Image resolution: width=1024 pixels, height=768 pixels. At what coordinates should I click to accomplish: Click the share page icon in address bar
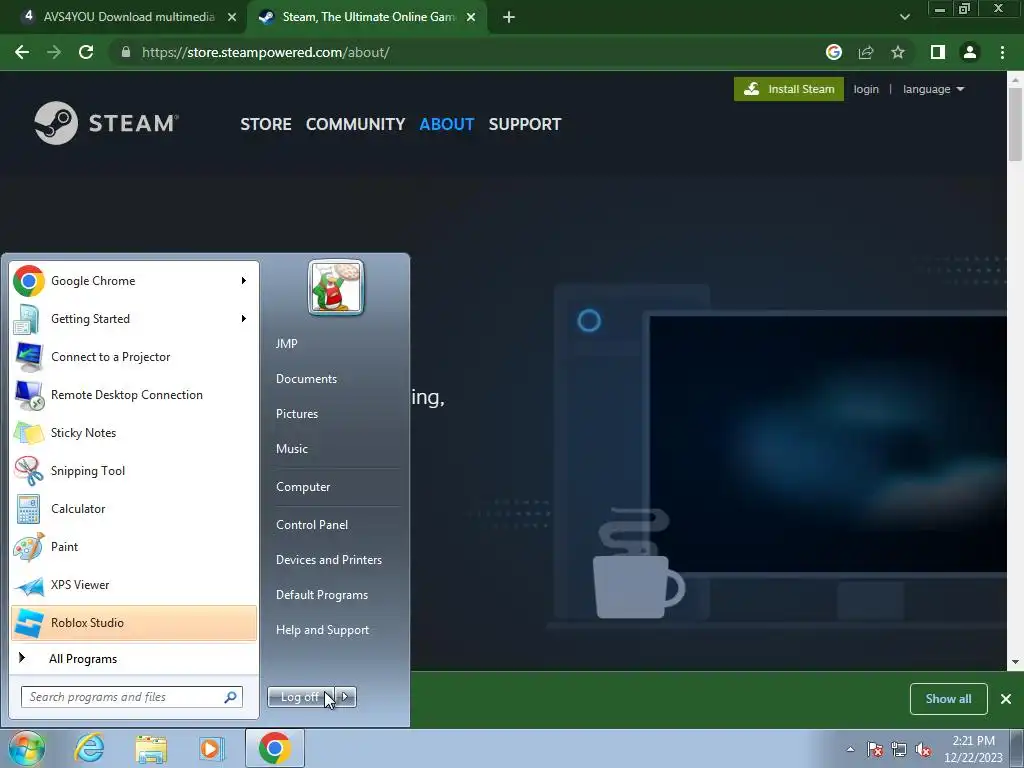(x=866, y=52)
